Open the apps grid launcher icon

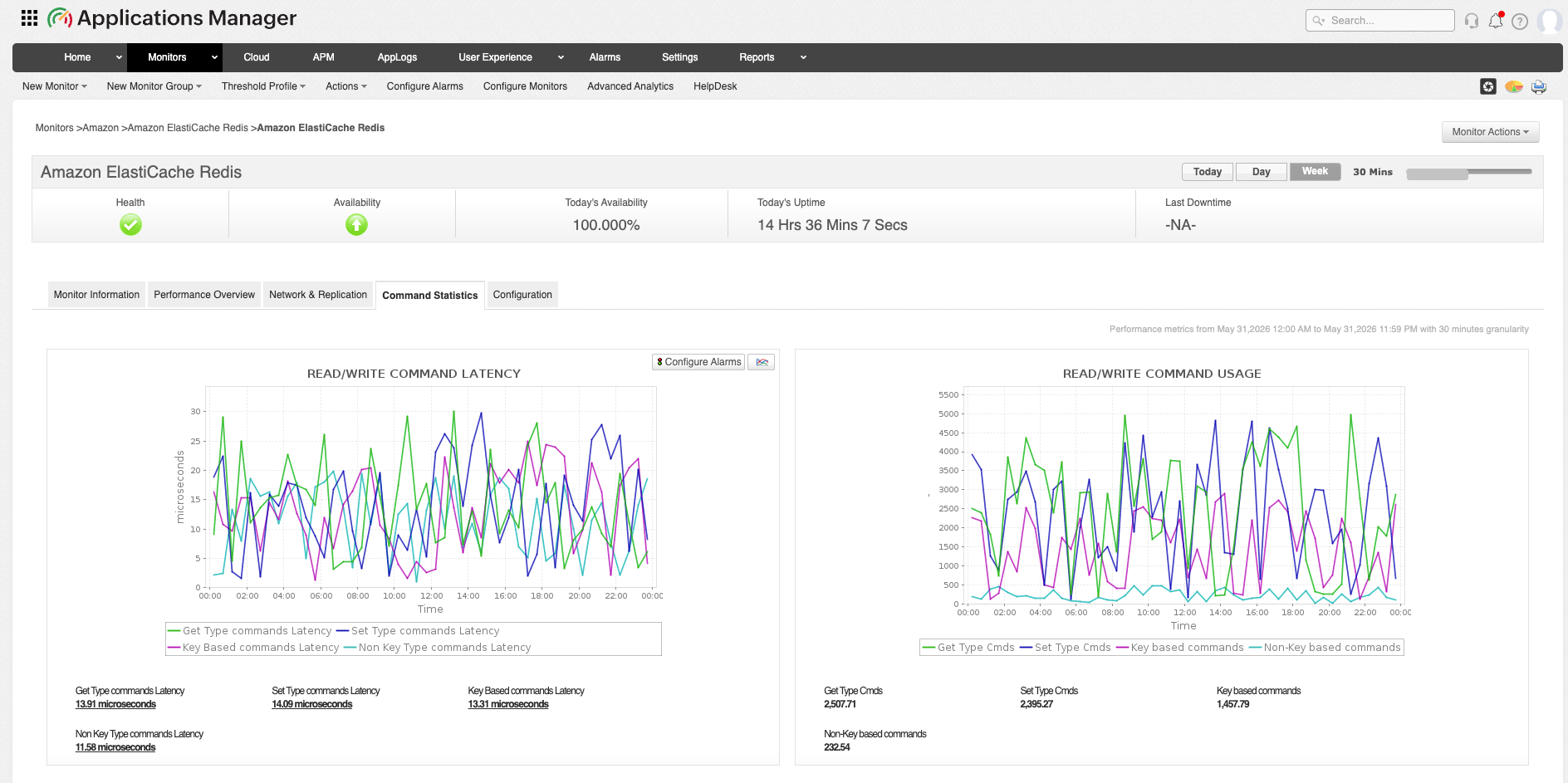[29, 17]
